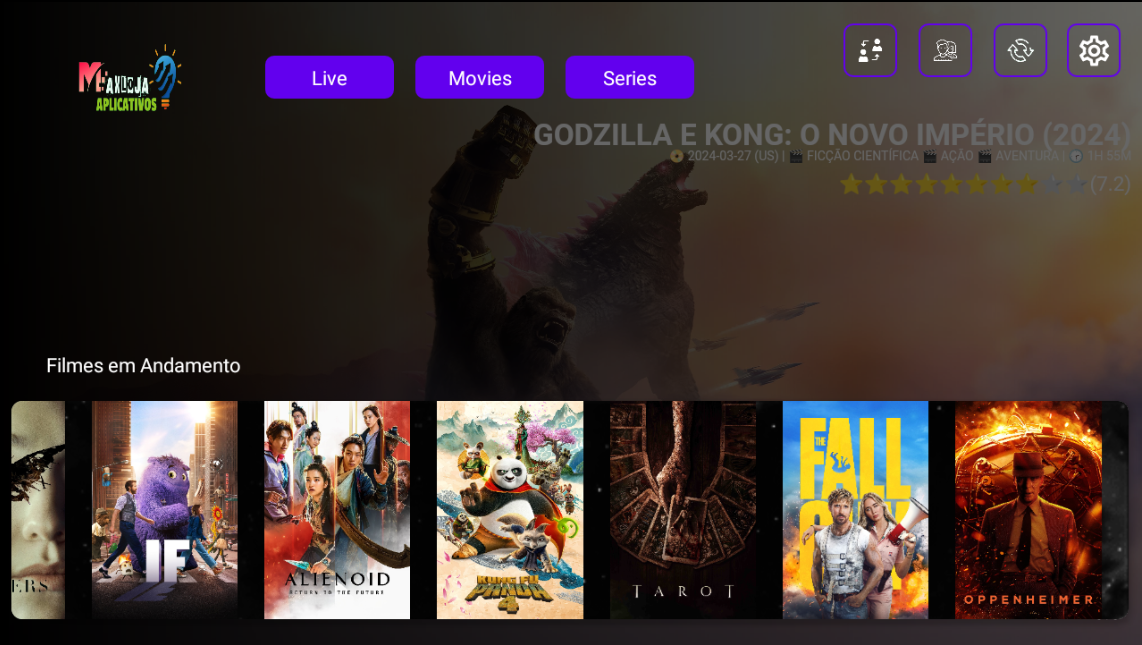Switch to the Movies section
This screenshot has height=645, width=1142.
click(x=479, y=77)
